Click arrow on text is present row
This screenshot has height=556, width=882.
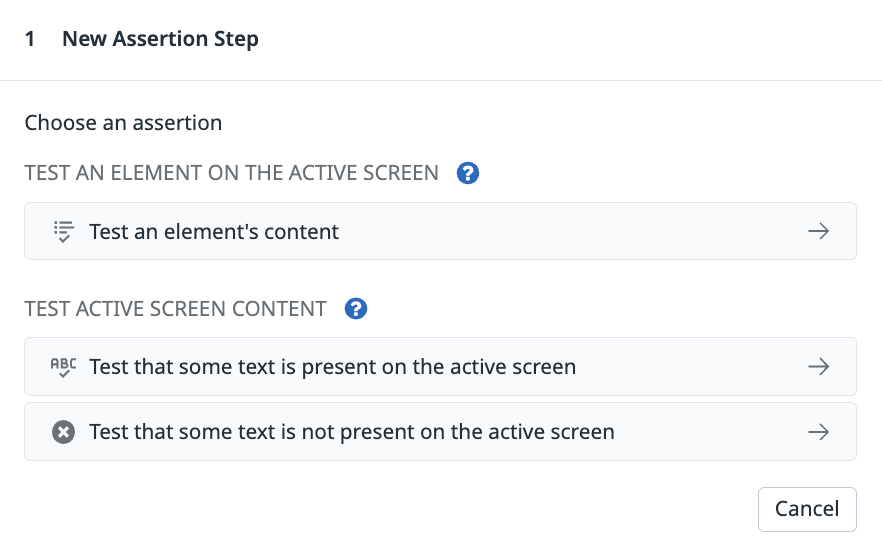[818, 367]
